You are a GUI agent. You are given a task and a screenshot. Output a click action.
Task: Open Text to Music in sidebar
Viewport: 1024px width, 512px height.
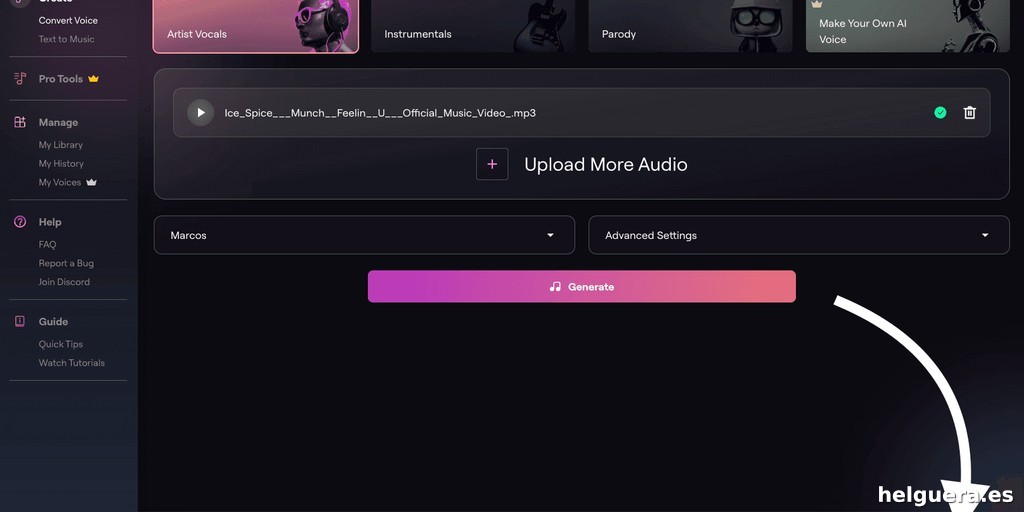(66, 39)
